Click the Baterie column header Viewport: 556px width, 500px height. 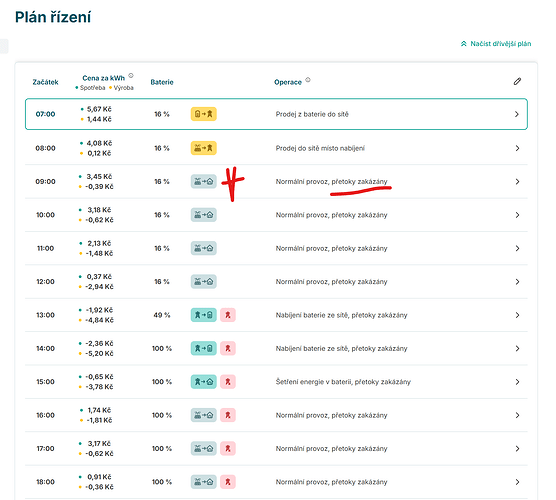click(162, 82)
